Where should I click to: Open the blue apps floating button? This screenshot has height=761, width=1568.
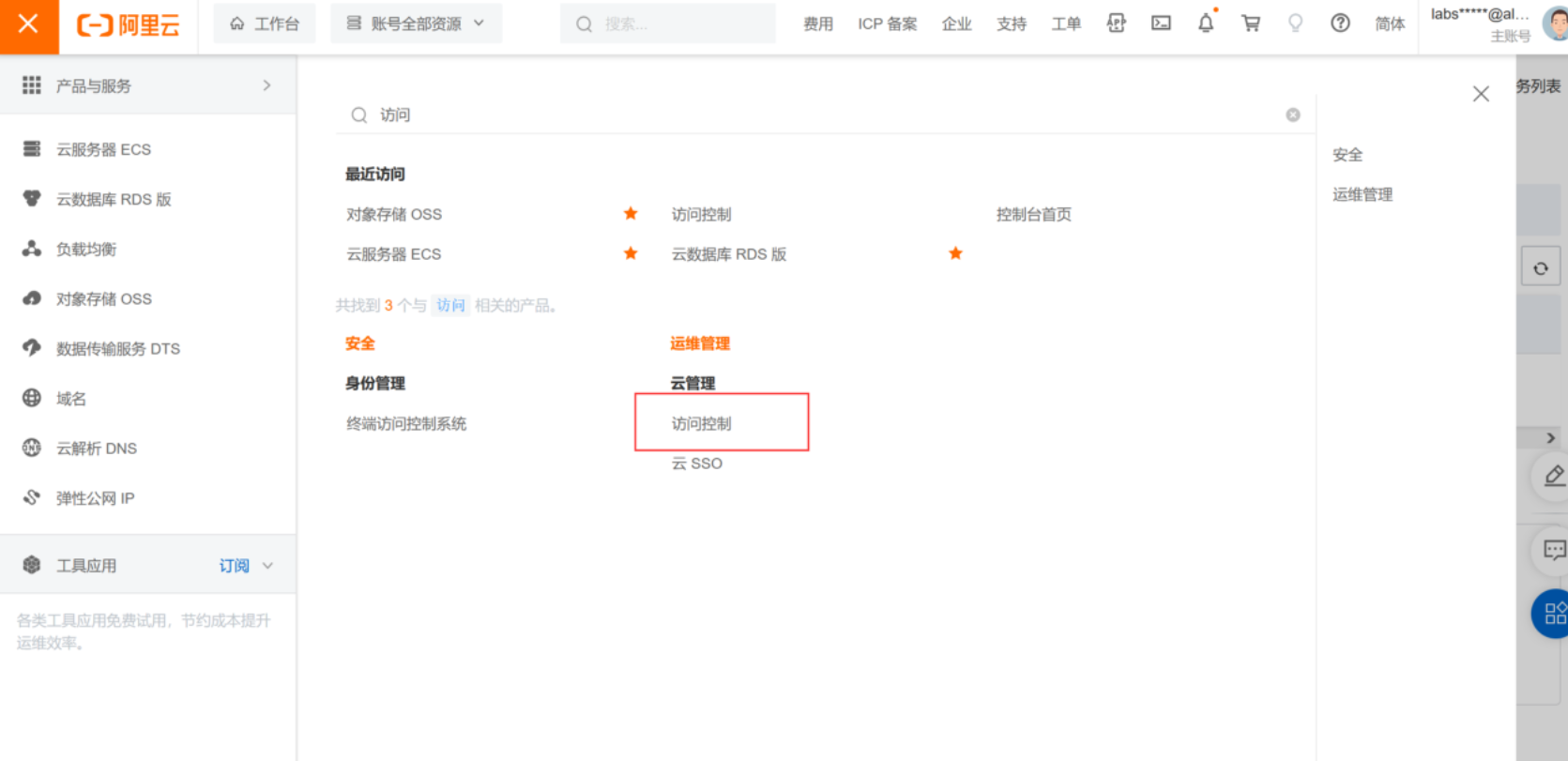(1552, 614)
